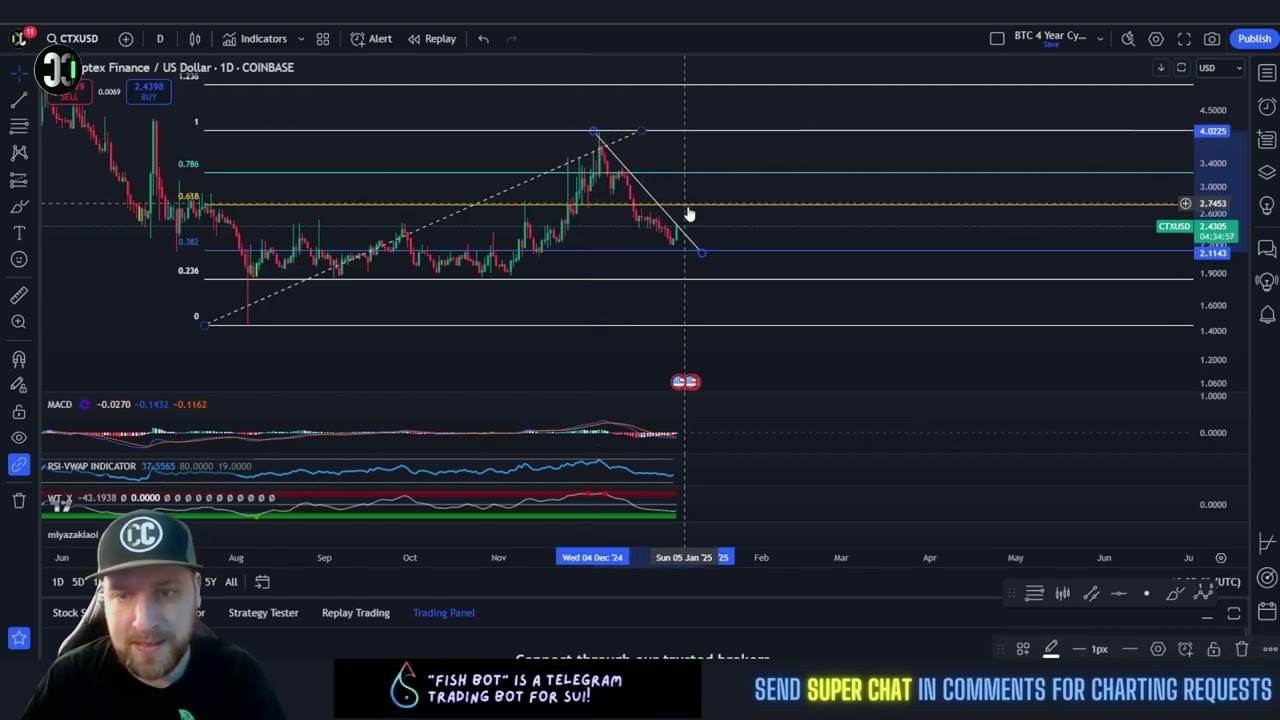
Task: Start bar Replay mode
Action: point(431,39)
